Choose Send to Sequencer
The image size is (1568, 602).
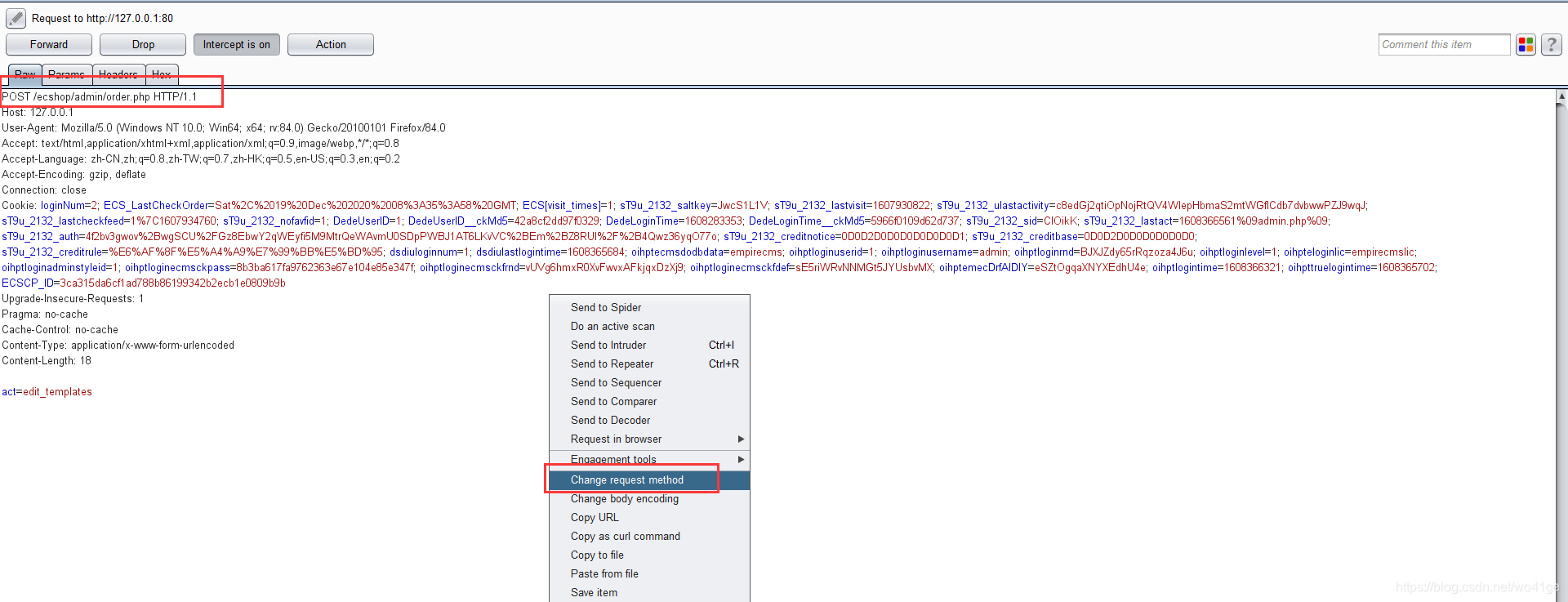coord(649,382)
